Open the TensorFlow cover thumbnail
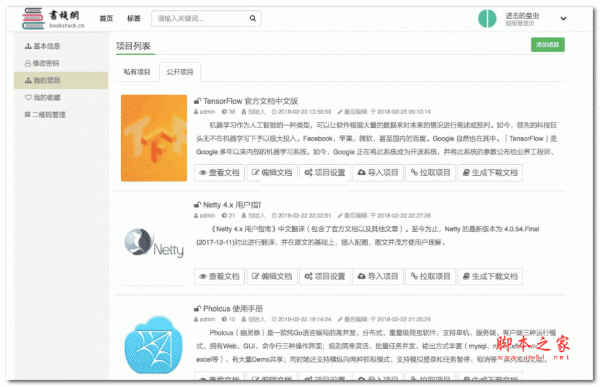 pos(154,138)
